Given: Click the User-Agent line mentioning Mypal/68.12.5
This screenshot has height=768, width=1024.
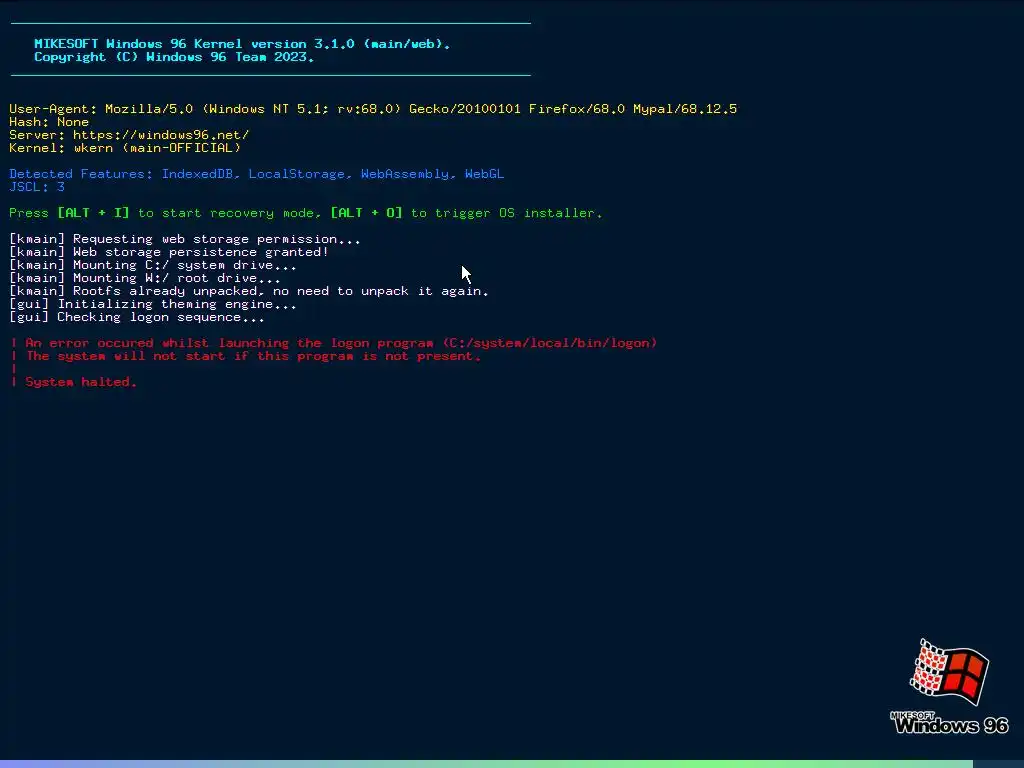Looking at the screenshot, I should click(373, 109).
